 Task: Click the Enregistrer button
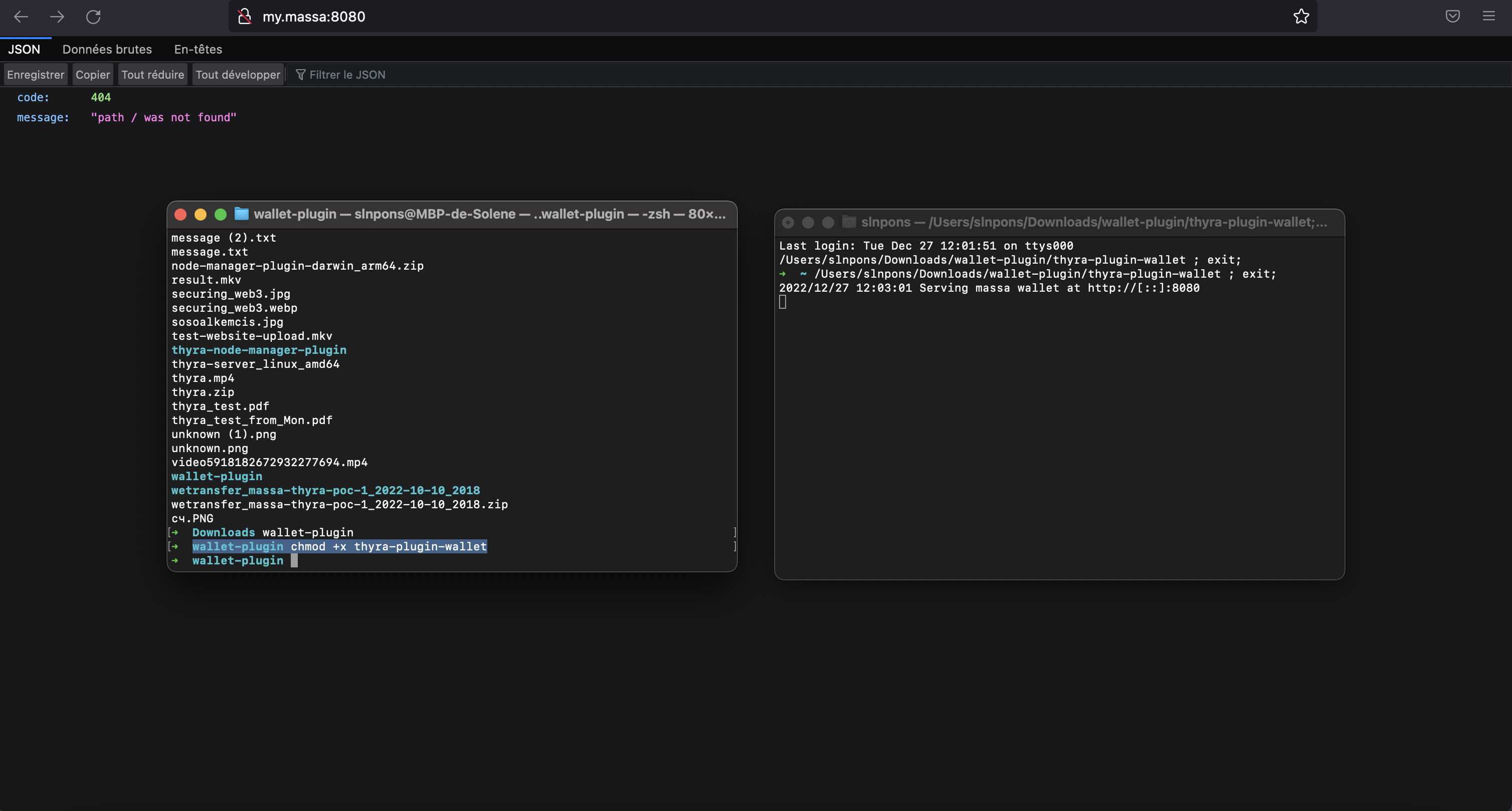35,75
